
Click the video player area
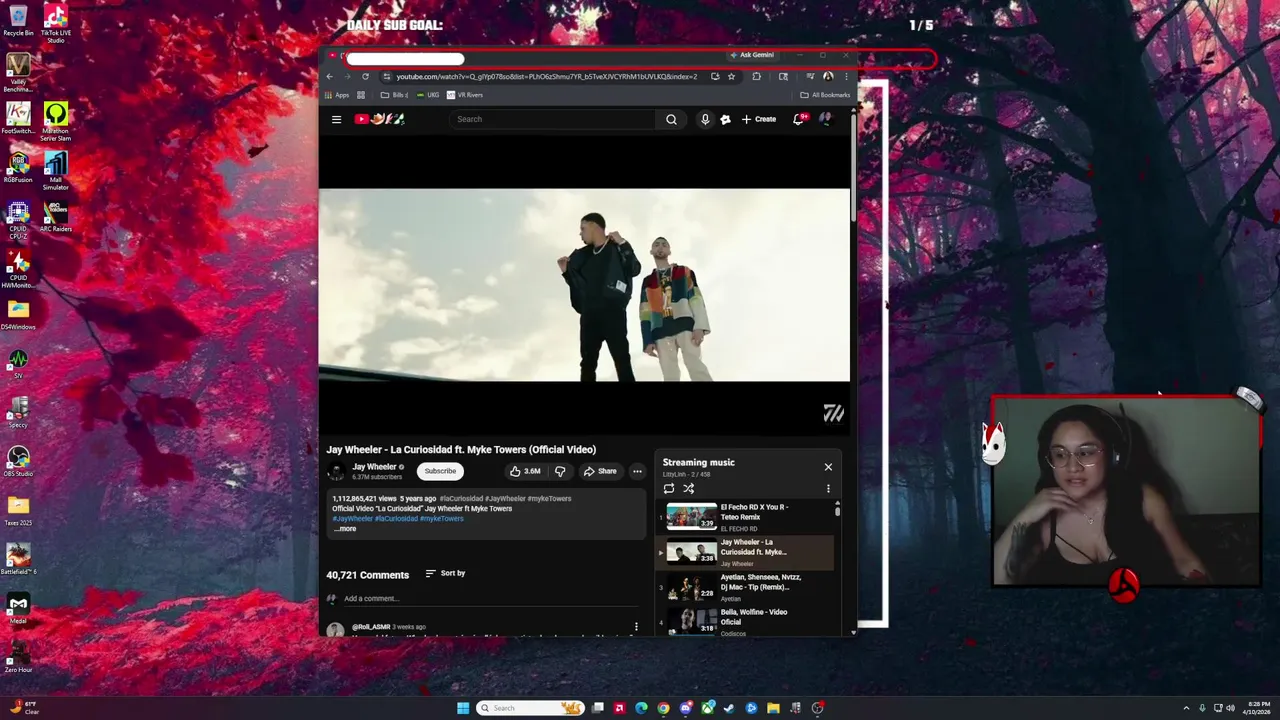tap(584, 285)
